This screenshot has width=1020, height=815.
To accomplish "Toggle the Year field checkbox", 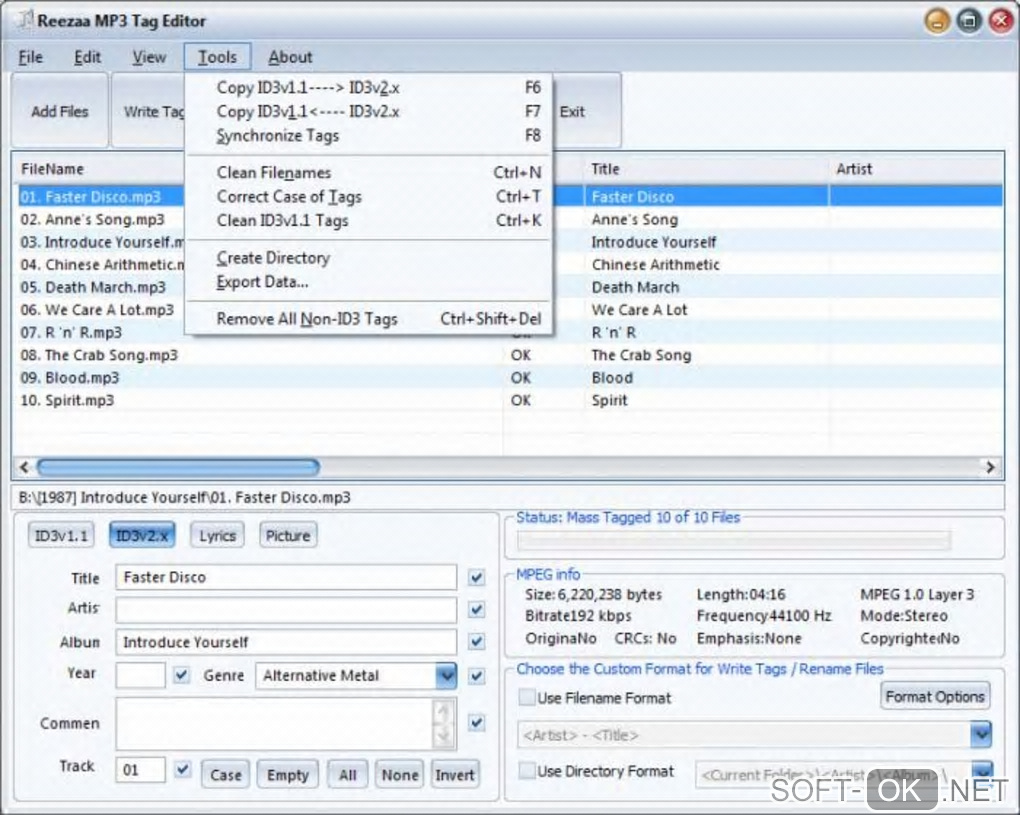I will 181,675.
